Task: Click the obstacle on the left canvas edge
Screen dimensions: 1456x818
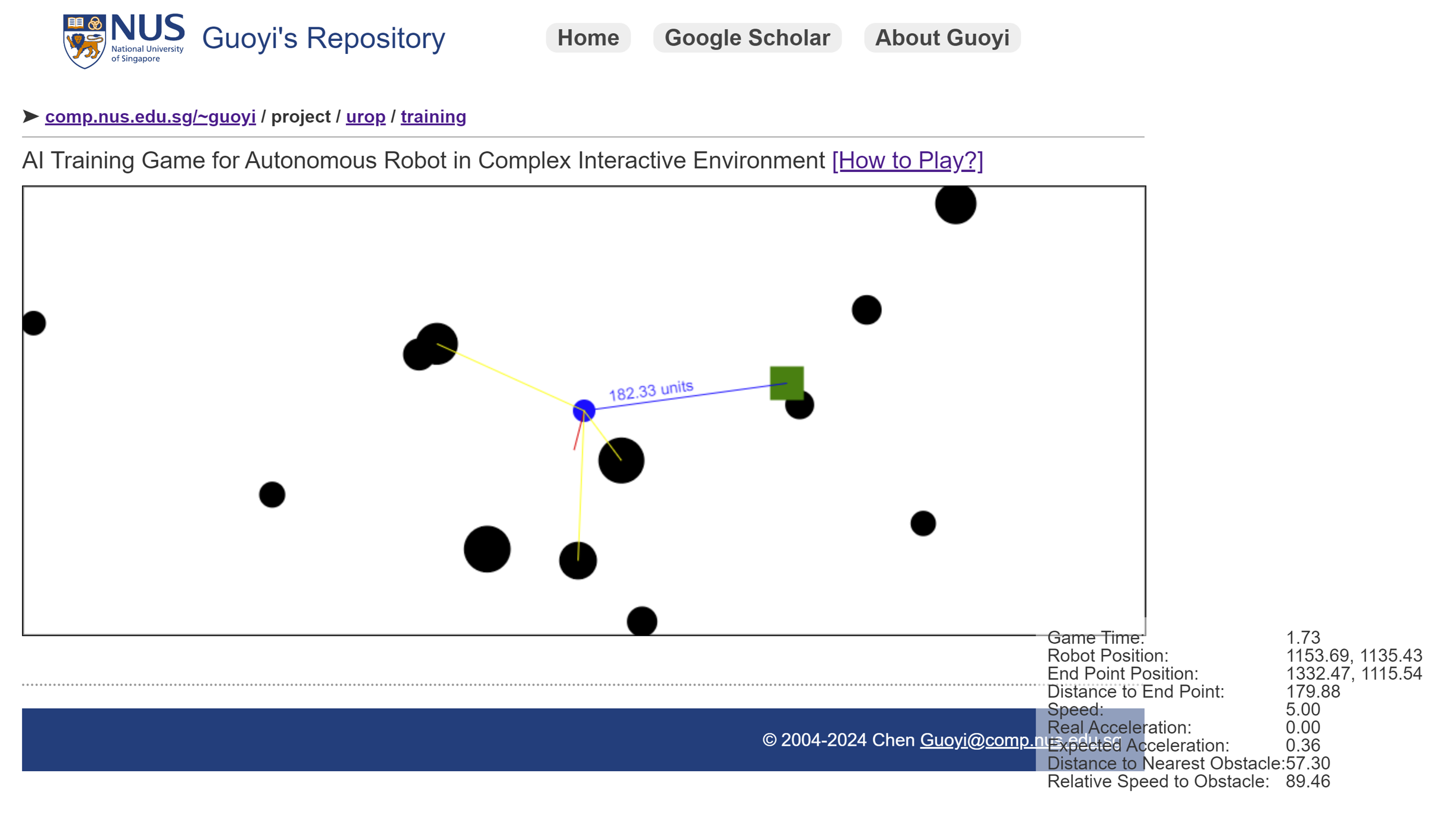Action: pos(34,323)
